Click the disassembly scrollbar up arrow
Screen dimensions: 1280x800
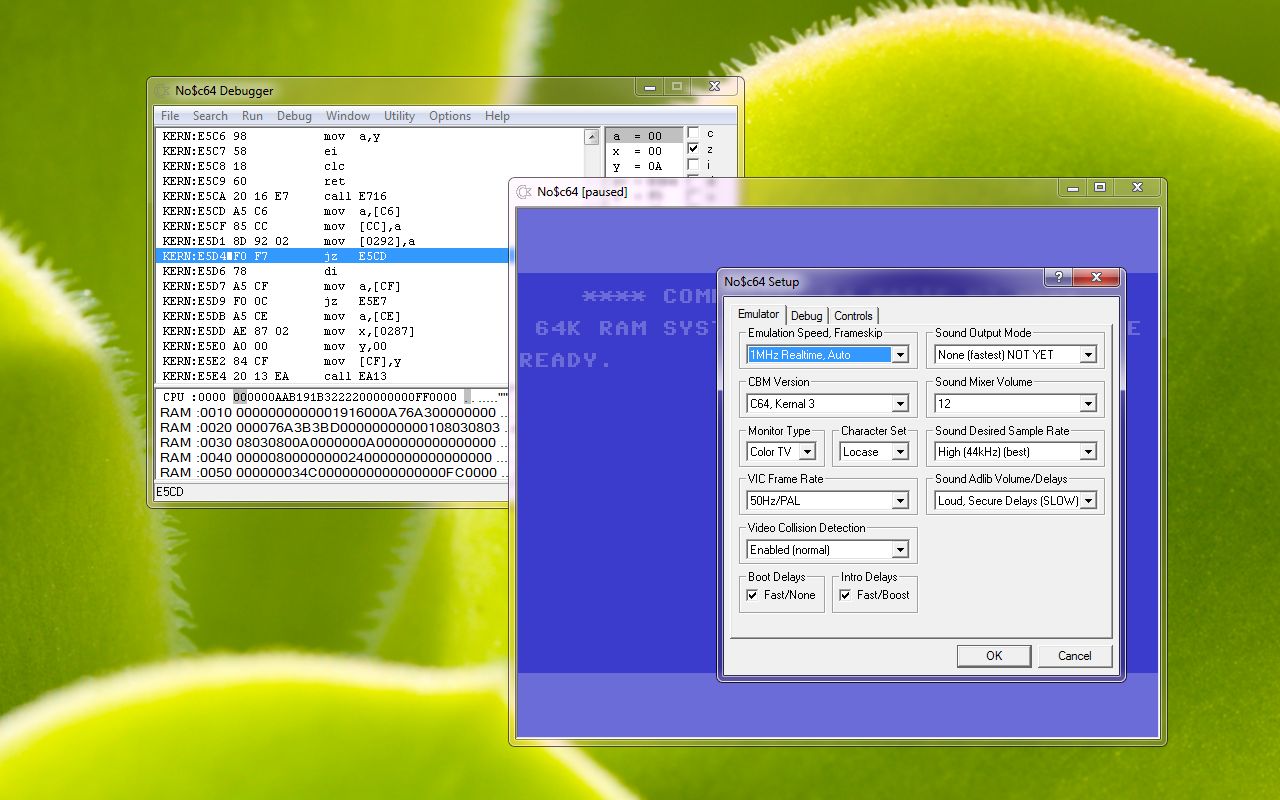pyautogui.click(x=593, y=136)
